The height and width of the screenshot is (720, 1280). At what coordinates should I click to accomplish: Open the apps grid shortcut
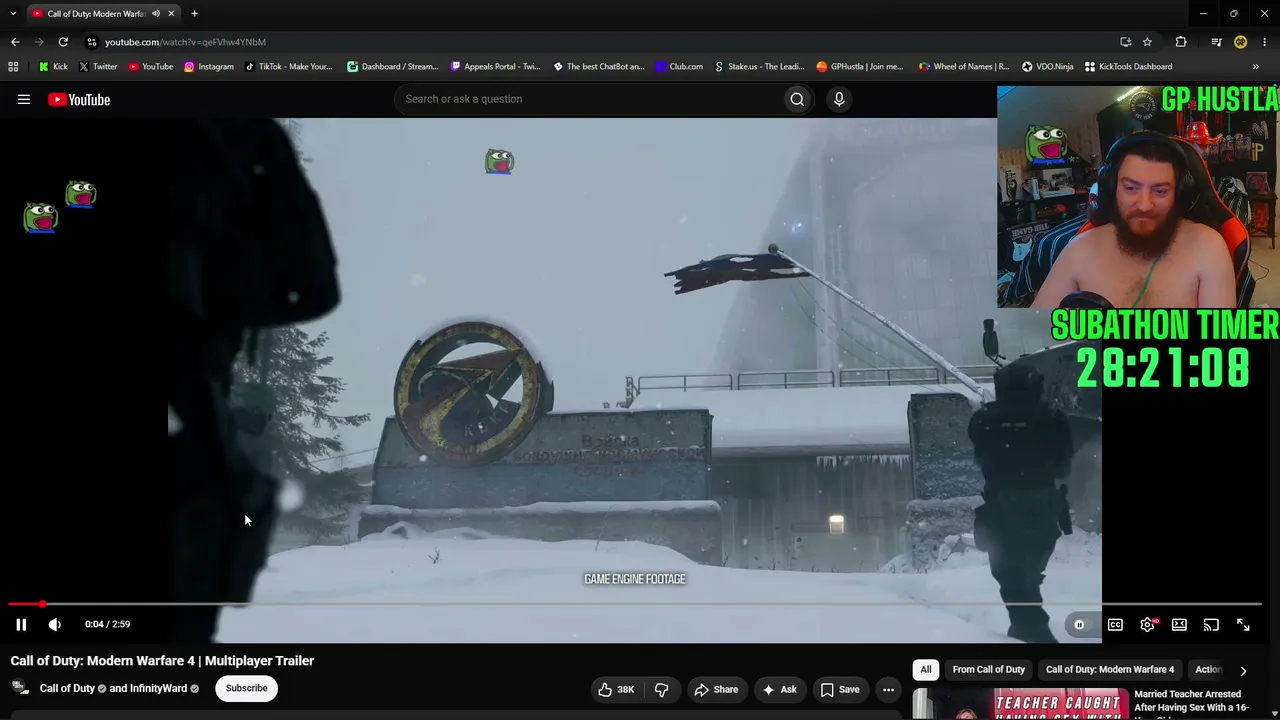coord(13,67)
